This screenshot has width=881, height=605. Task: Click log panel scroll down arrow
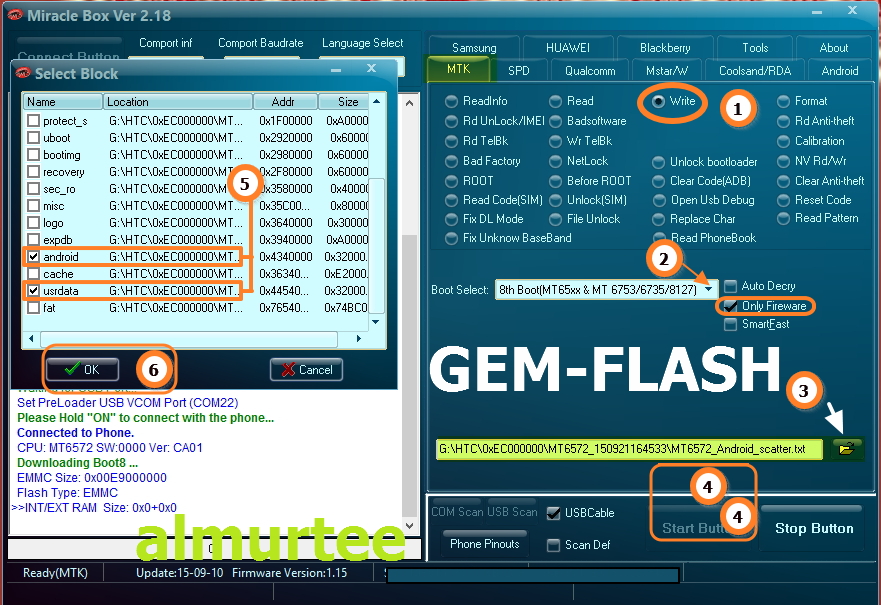[410, 526]
